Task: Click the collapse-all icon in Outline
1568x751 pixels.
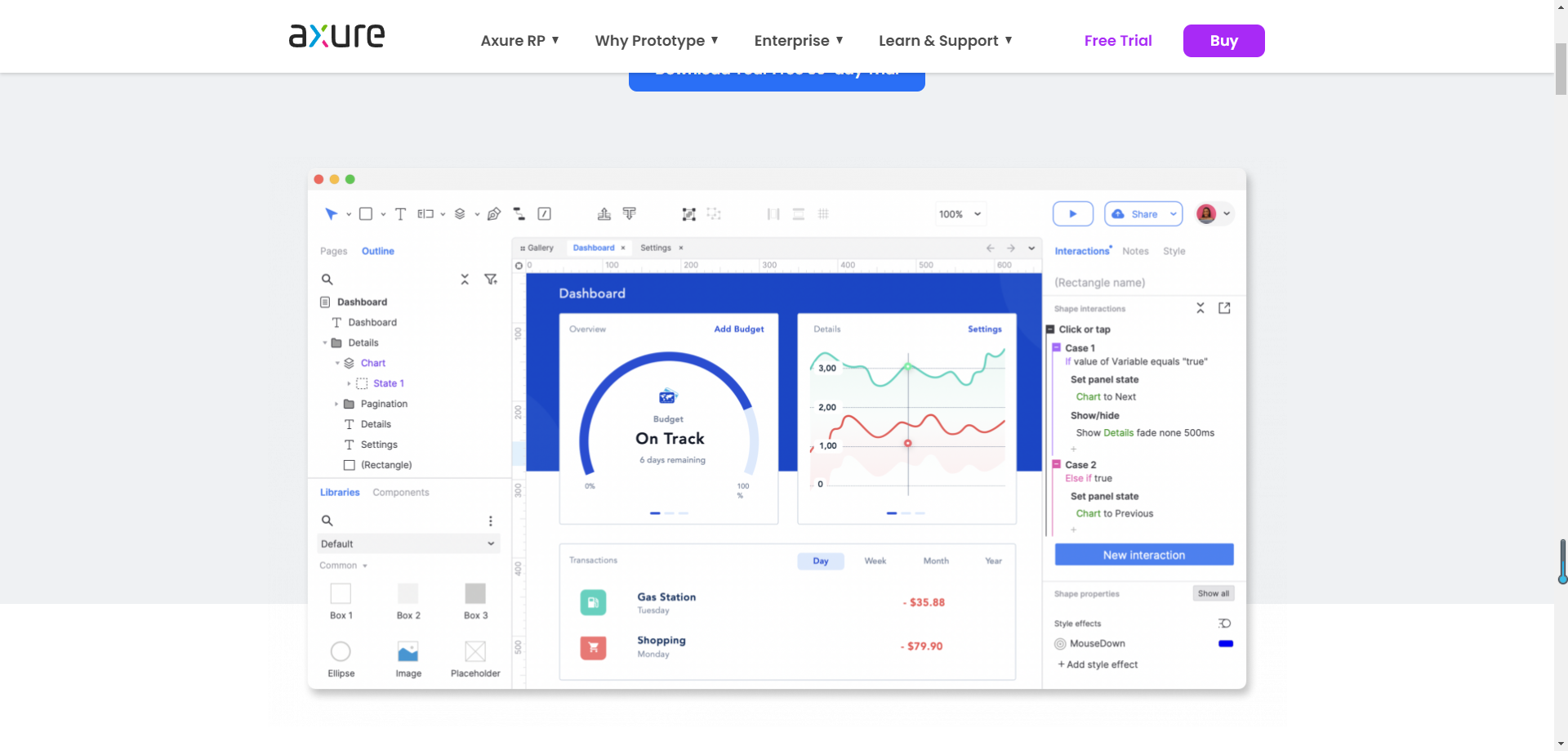Action: [x=465, y=279]
